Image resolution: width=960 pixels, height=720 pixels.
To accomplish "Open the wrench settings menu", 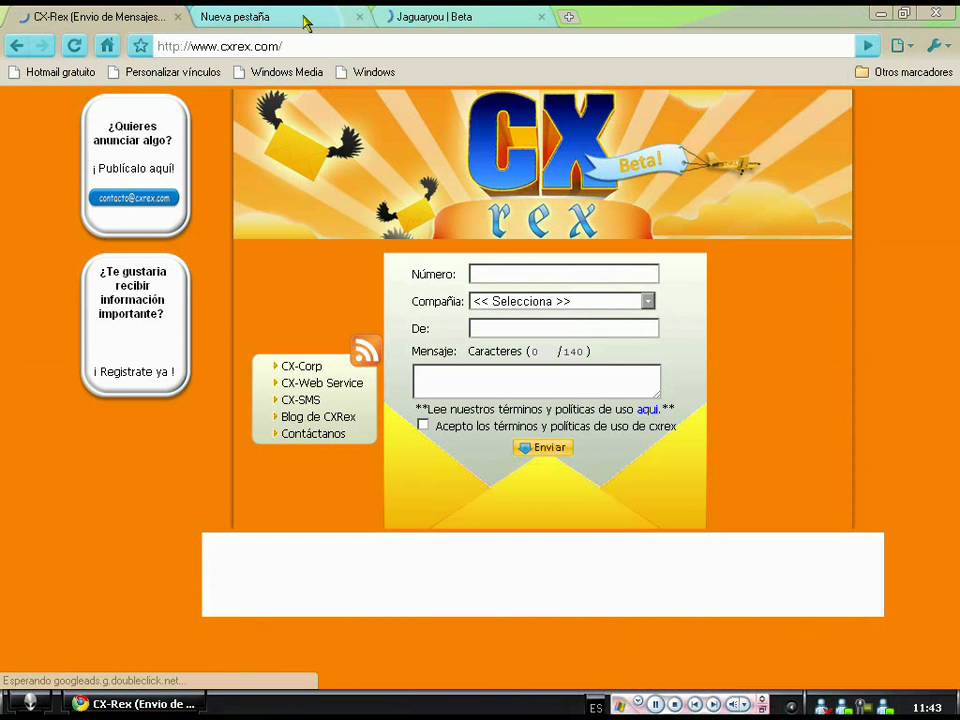I will tap(937, 45).
